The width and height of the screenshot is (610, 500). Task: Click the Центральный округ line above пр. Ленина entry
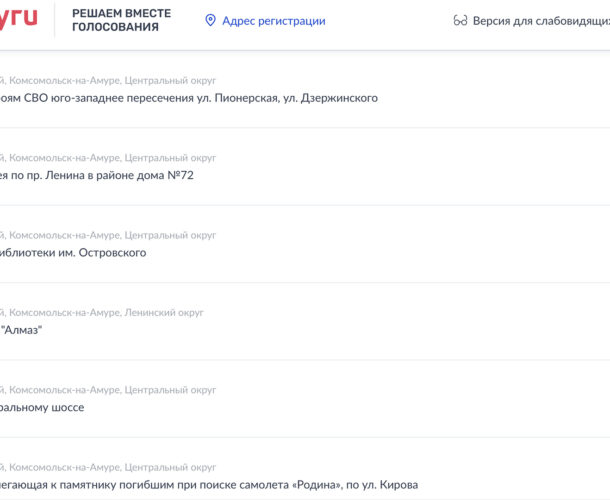[x=108, y=158]
